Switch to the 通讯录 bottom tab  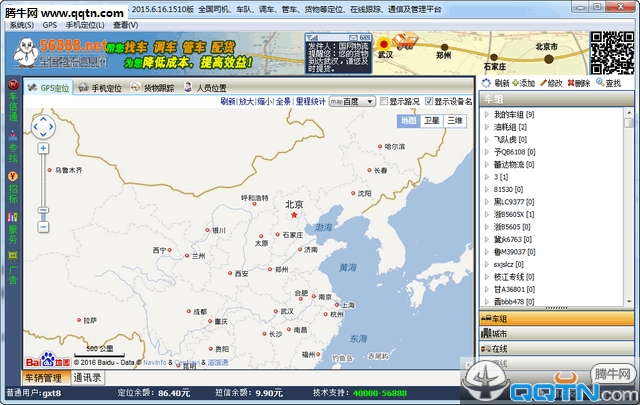(x=87, y=378)
